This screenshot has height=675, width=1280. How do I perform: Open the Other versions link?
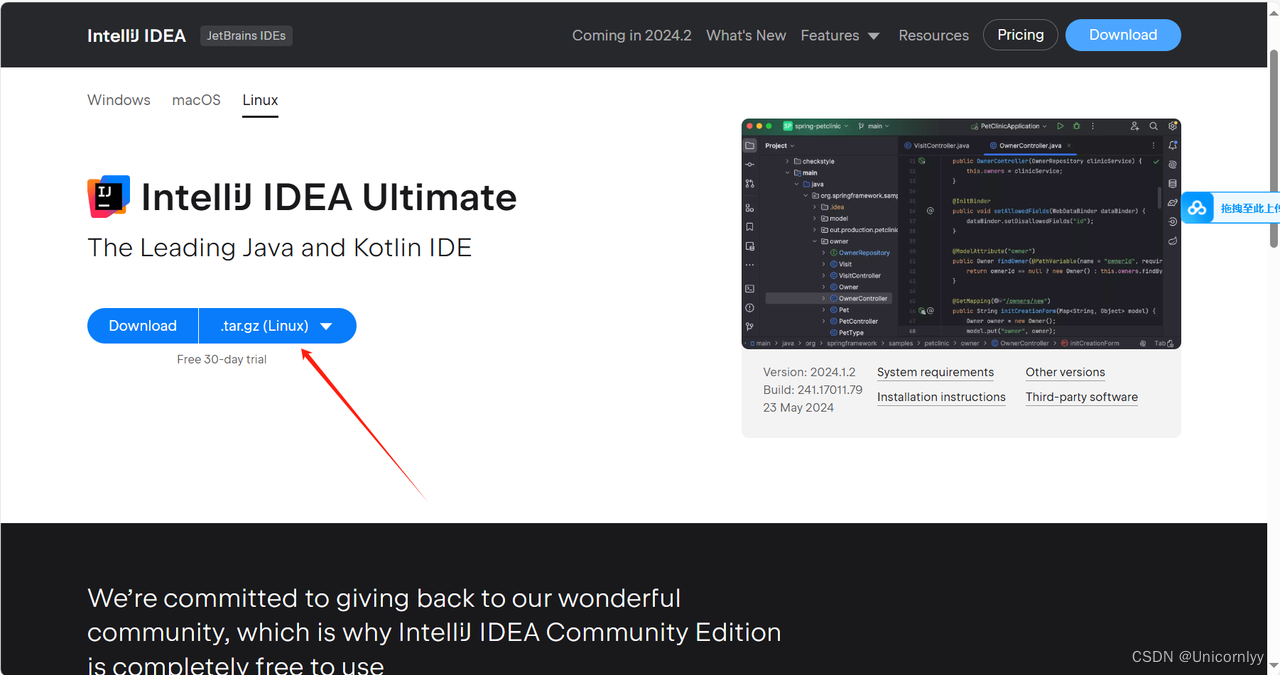click(1065, 372)
